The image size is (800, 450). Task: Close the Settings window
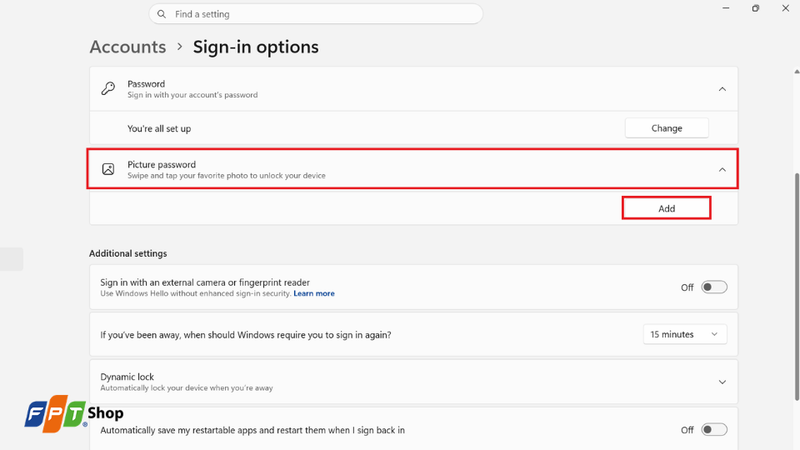click(786, 8)
